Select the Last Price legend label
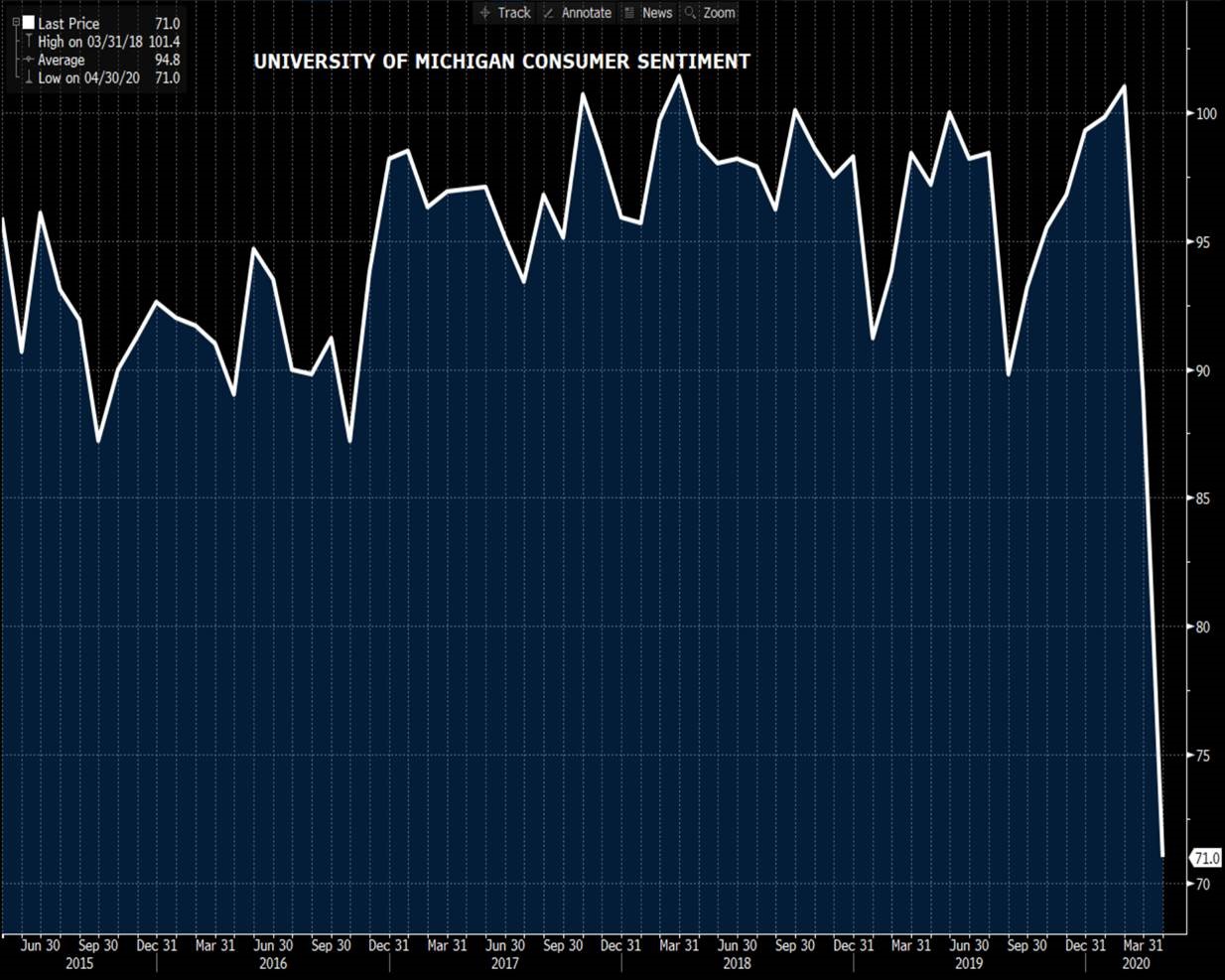 (68, 23)
